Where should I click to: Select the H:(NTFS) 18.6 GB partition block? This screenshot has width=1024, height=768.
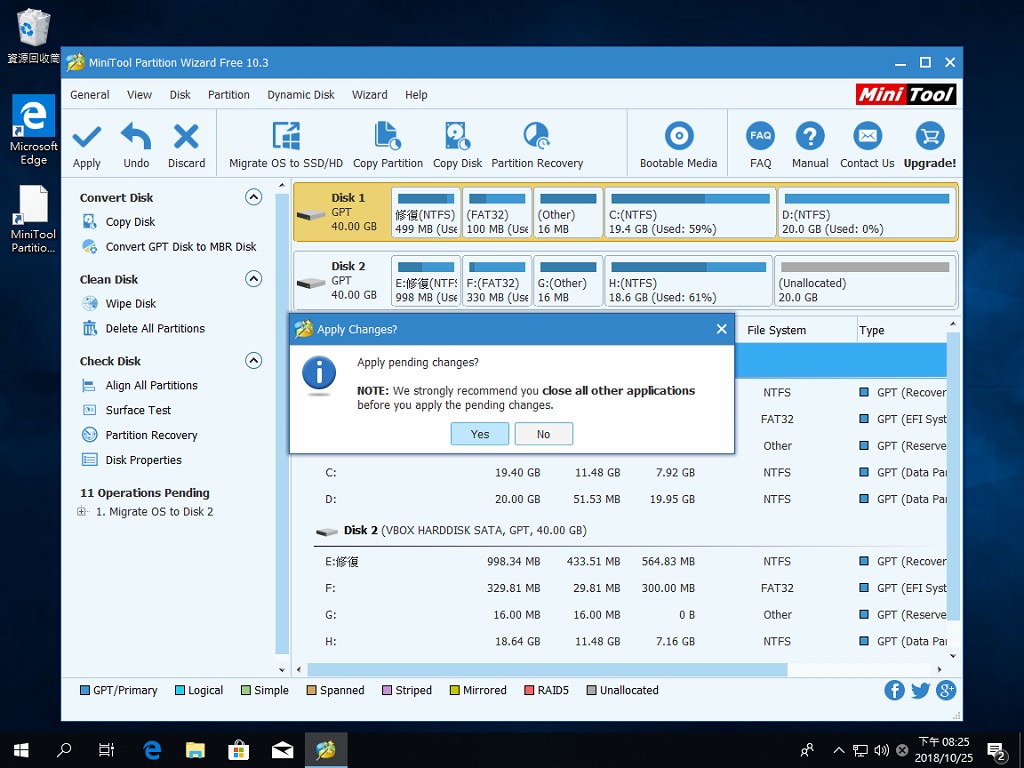pos(688,281)
